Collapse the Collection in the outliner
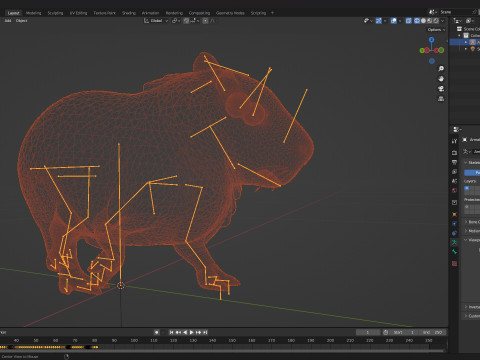The image size is (480, 360). point(459,36)
